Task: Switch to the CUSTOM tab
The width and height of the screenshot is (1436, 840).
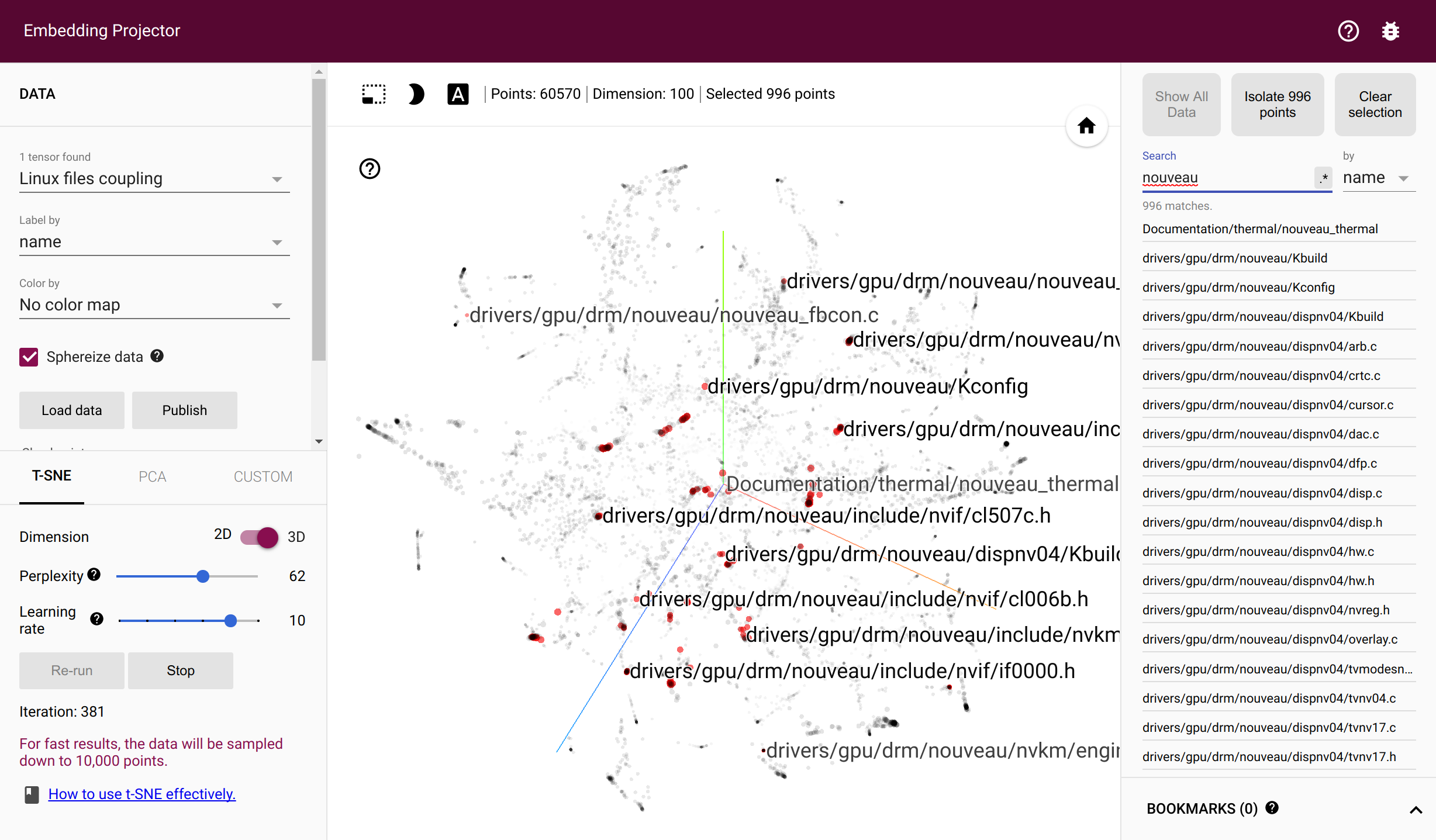Action: tap(263, 476)
